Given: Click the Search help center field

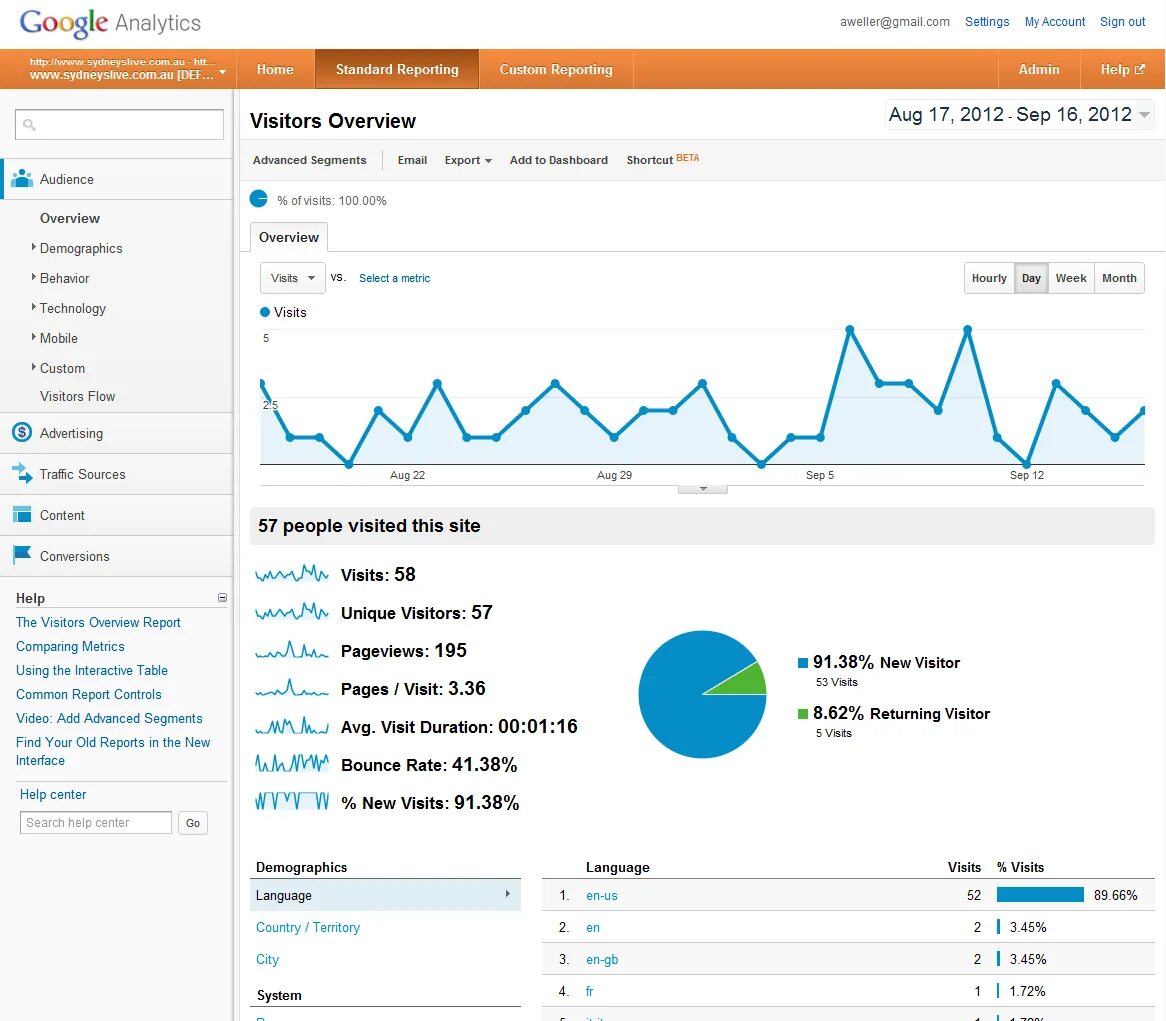Looking at the screenshot, I should coord(96,822).
